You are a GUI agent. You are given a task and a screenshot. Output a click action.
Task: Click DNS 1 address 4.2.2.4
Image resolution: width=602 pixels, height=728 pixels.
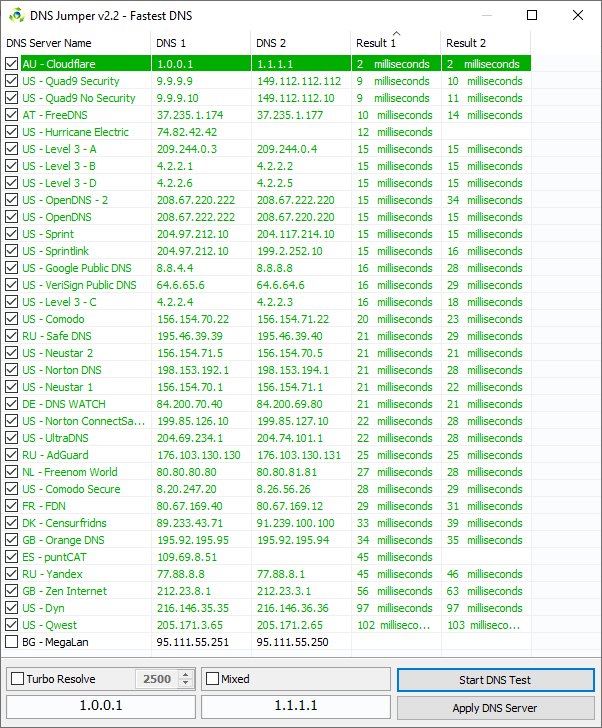point(175,302)
